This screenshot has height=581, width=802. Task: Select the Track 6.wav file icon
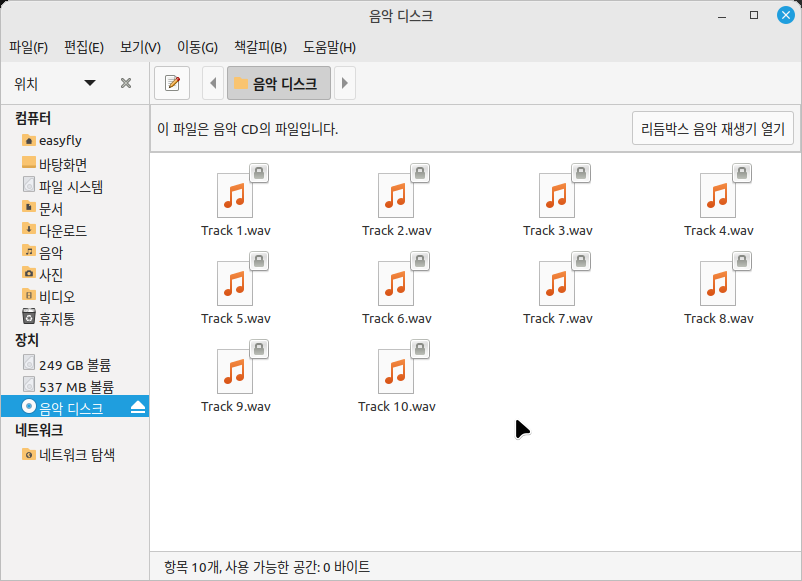click(x=396, y=283)
